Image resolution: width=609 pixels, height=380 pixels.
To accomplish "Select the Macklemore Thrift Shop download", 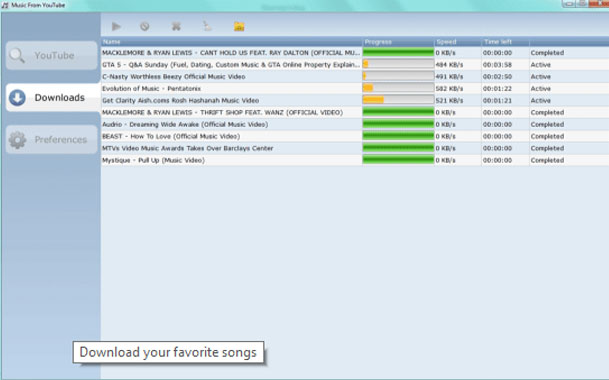I will (355, 112).
